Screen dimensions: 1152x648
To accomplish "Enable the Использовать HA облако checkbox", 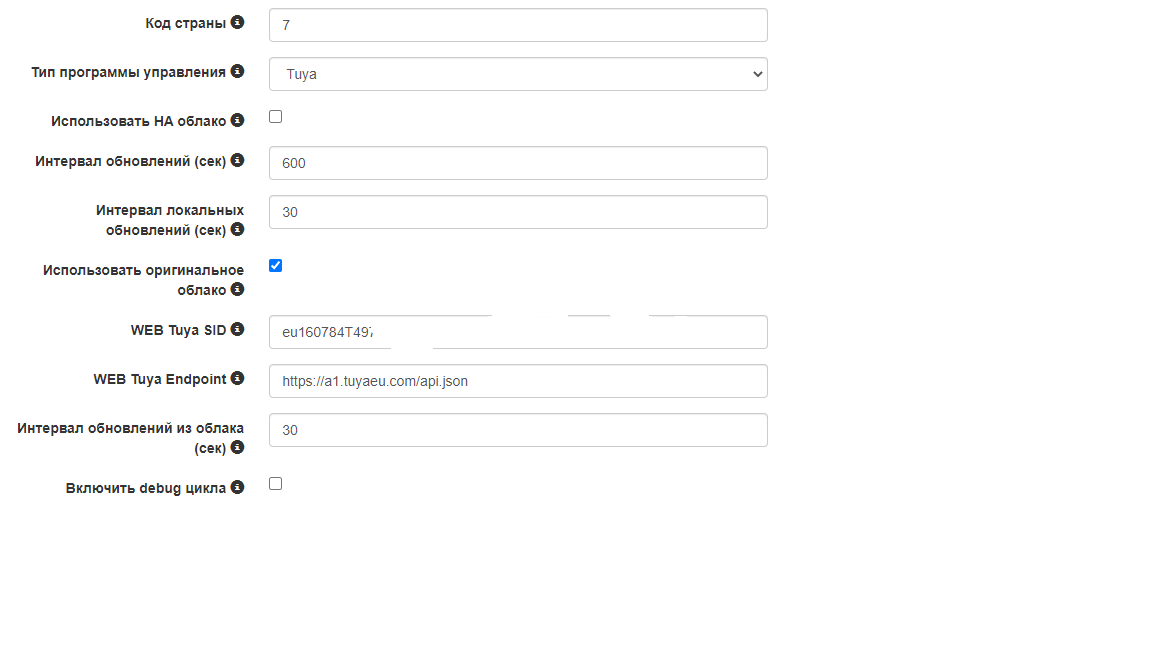I will tap(276, 117).
